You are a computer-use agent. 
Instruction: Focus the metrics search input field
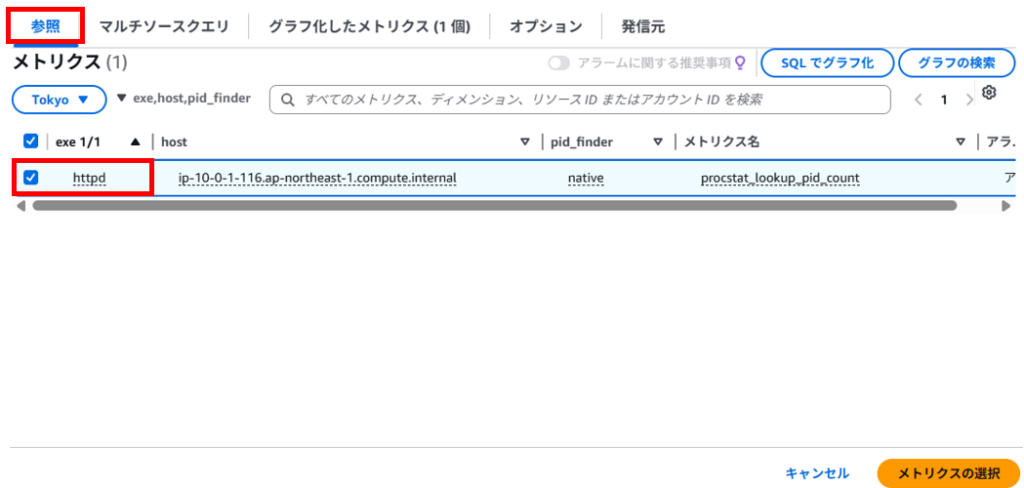tap(580, 100)
